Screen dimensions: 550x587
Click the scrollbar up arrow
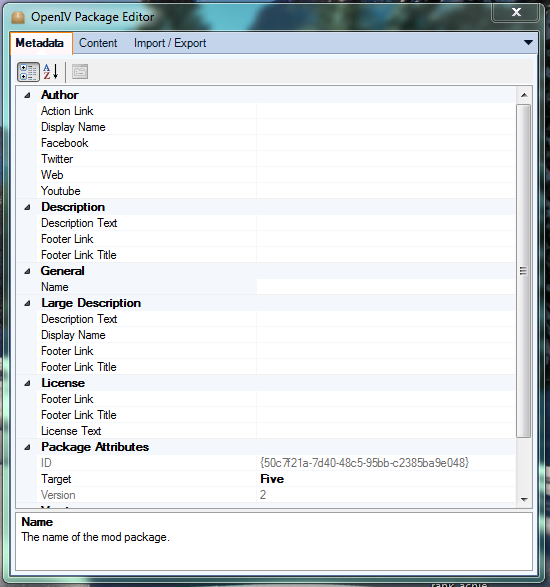pyautogui.click(x=524, y=95)
